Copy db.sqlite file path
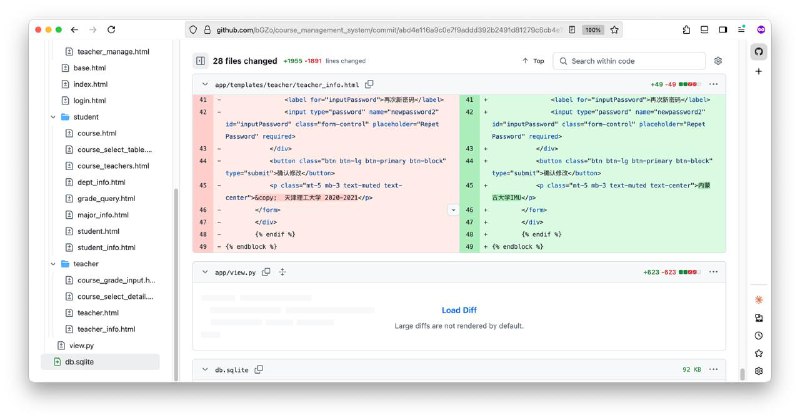The image size is (800, 420). point(259,370)
